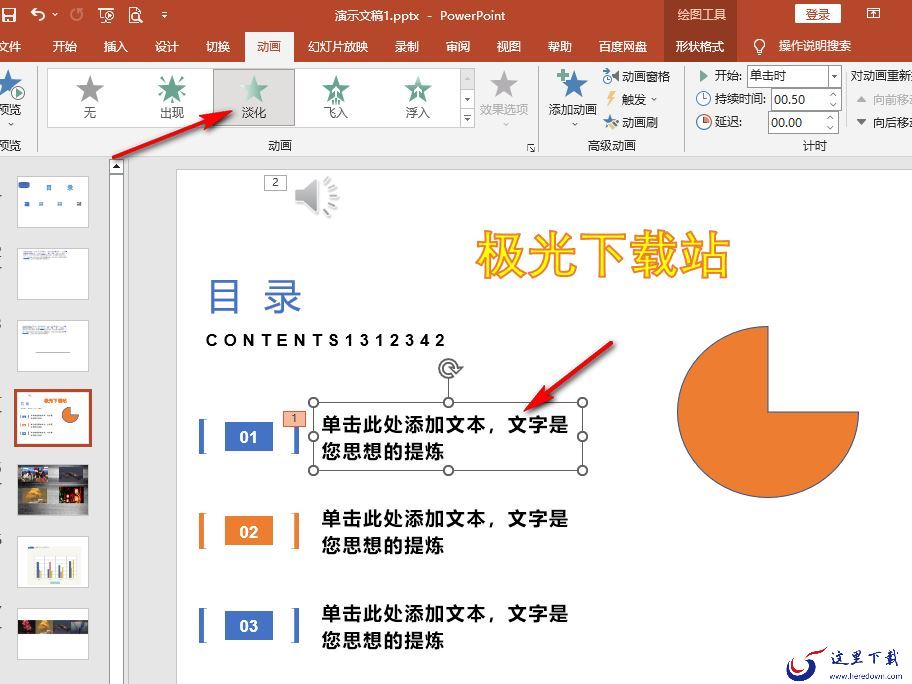This screenshot has height=684, width=912.
Task: Click the blue 03 number box
Action: [248, 625]
